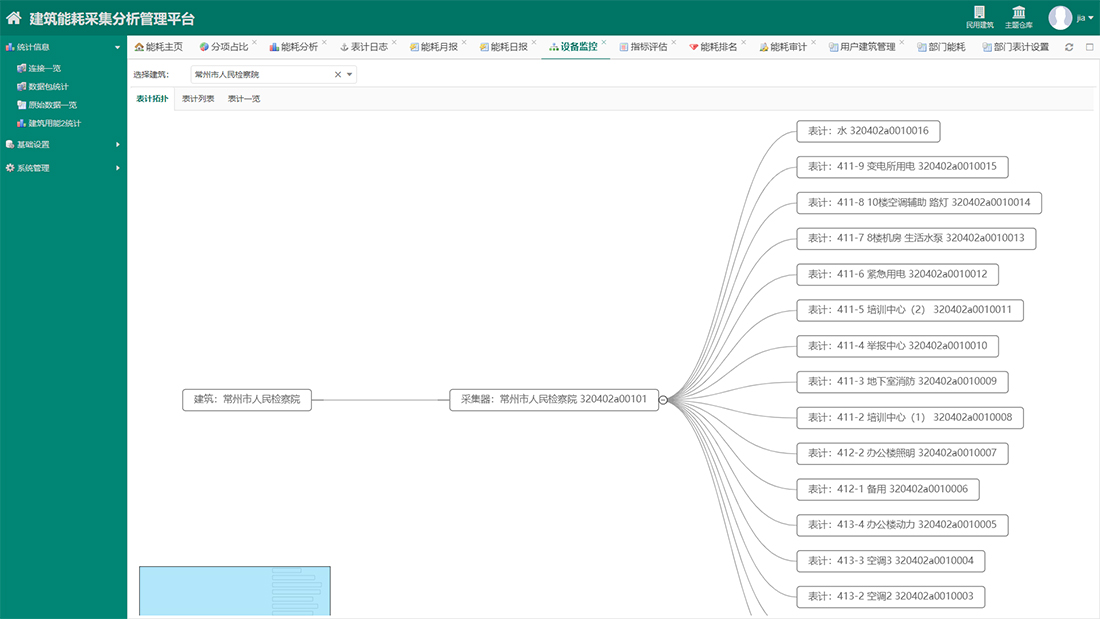The image size is (1100, 619).
Task: Open the 主题仓库 icon in header
Action: point(1019,17)
